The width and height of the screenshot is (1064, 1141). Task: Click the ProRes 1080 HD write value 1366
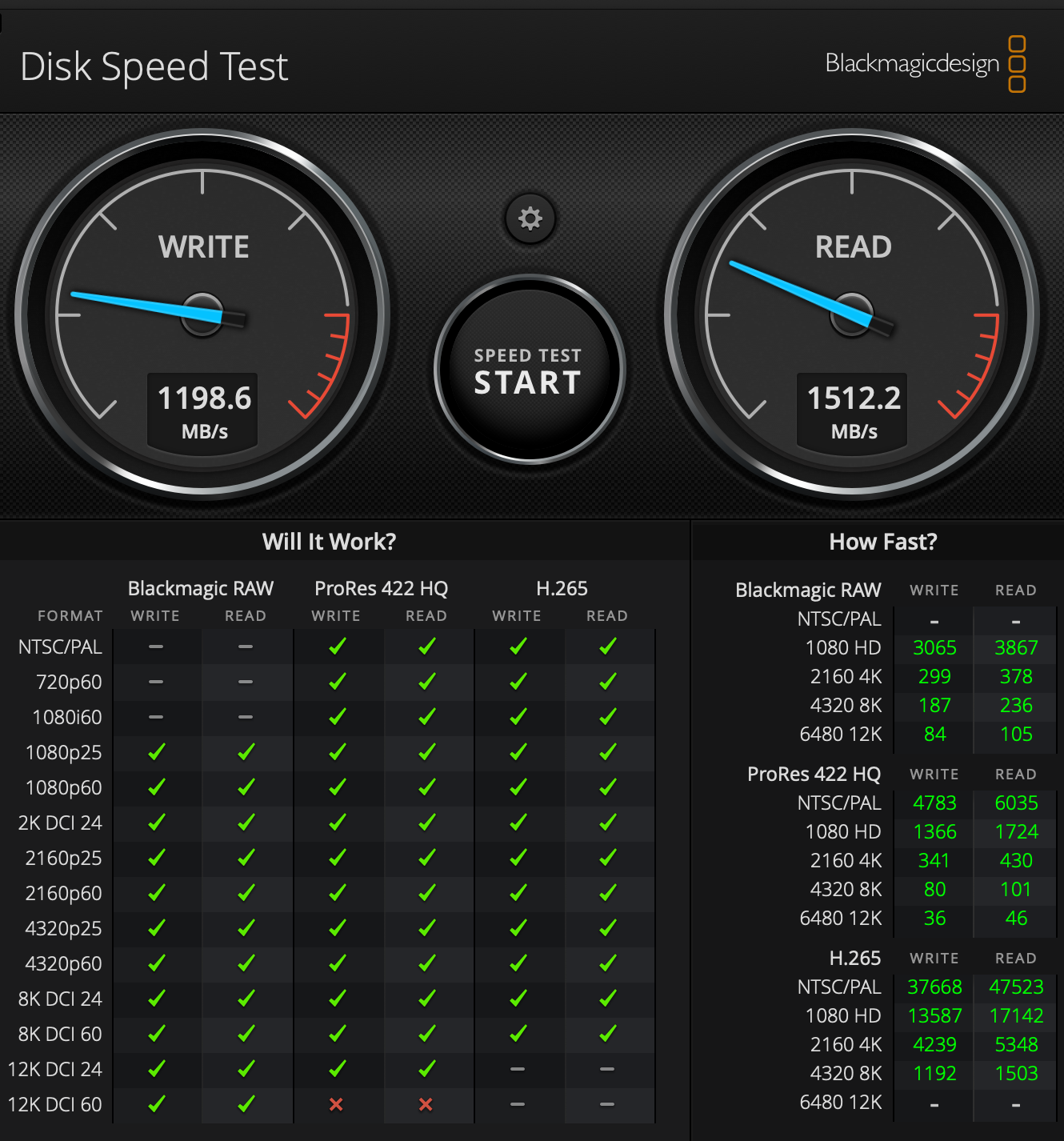coord(934,831)
